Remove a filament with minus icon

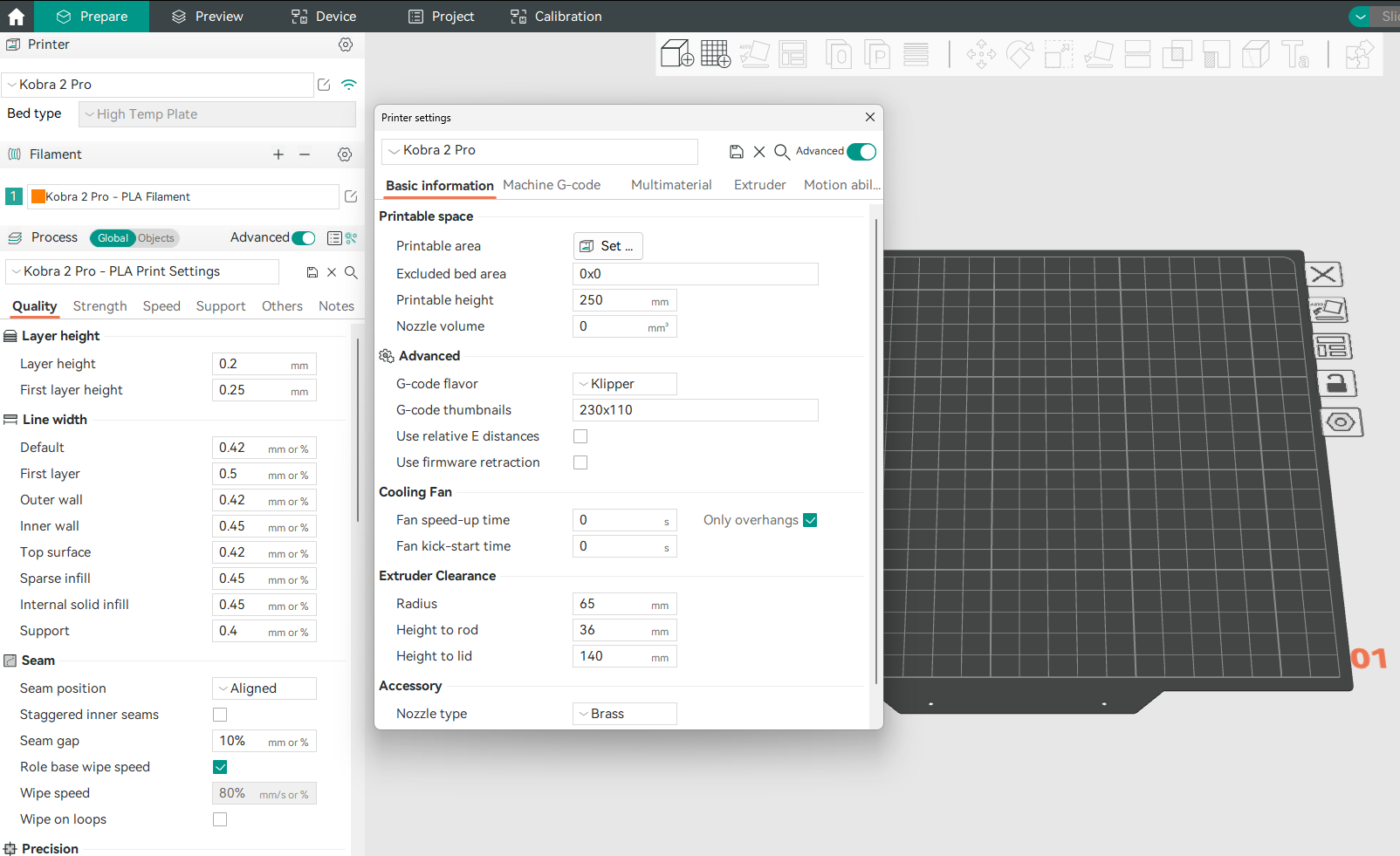coord(305,154)
